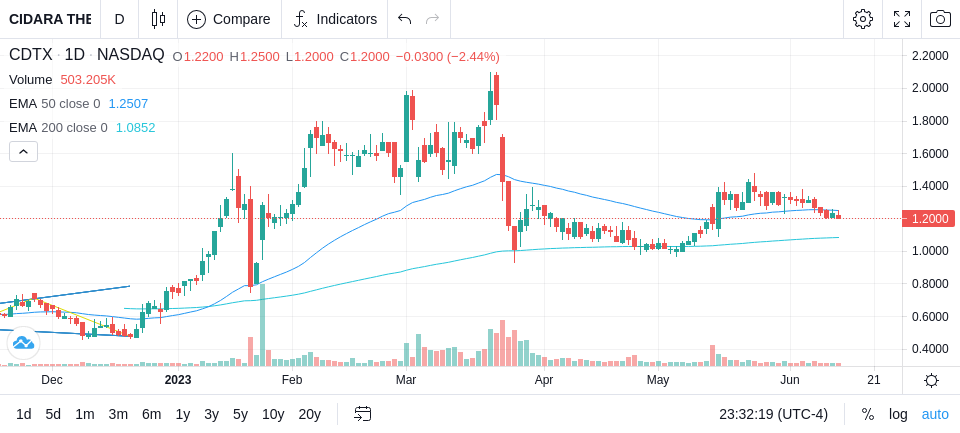Select the EMA 50 close legend
This screenshot has height=433, width=960.
tap(54, 104)
